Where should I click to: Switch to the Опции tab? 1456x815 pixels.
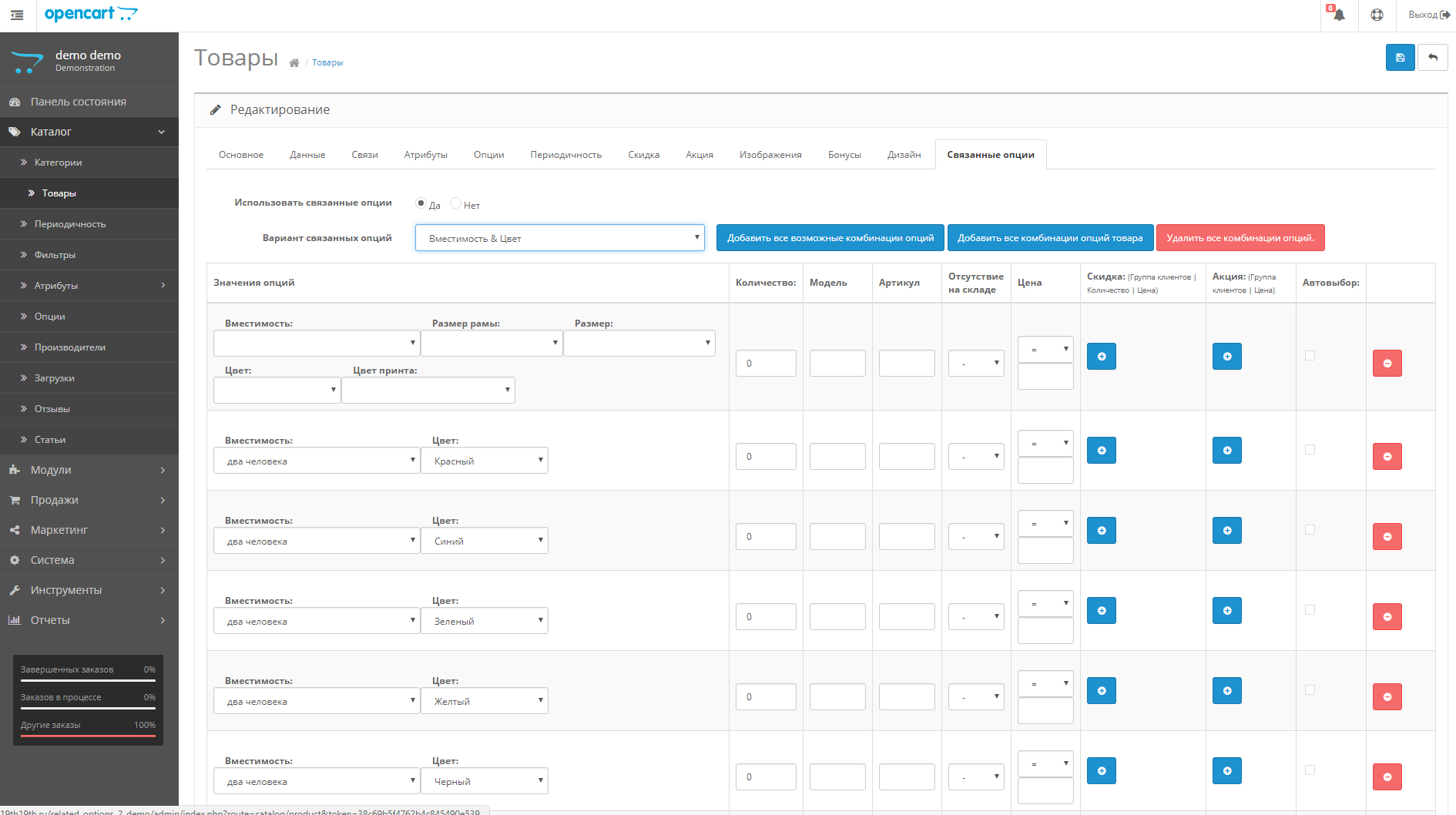[x=488, y=155]
